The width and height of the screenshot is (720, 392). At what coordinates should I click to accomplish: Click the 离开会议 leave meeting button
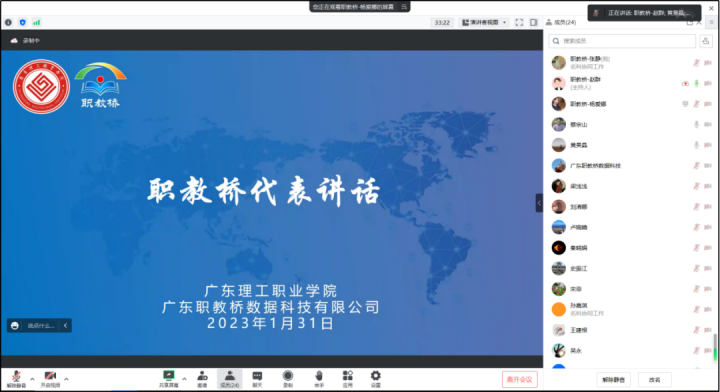click(519, 380)
